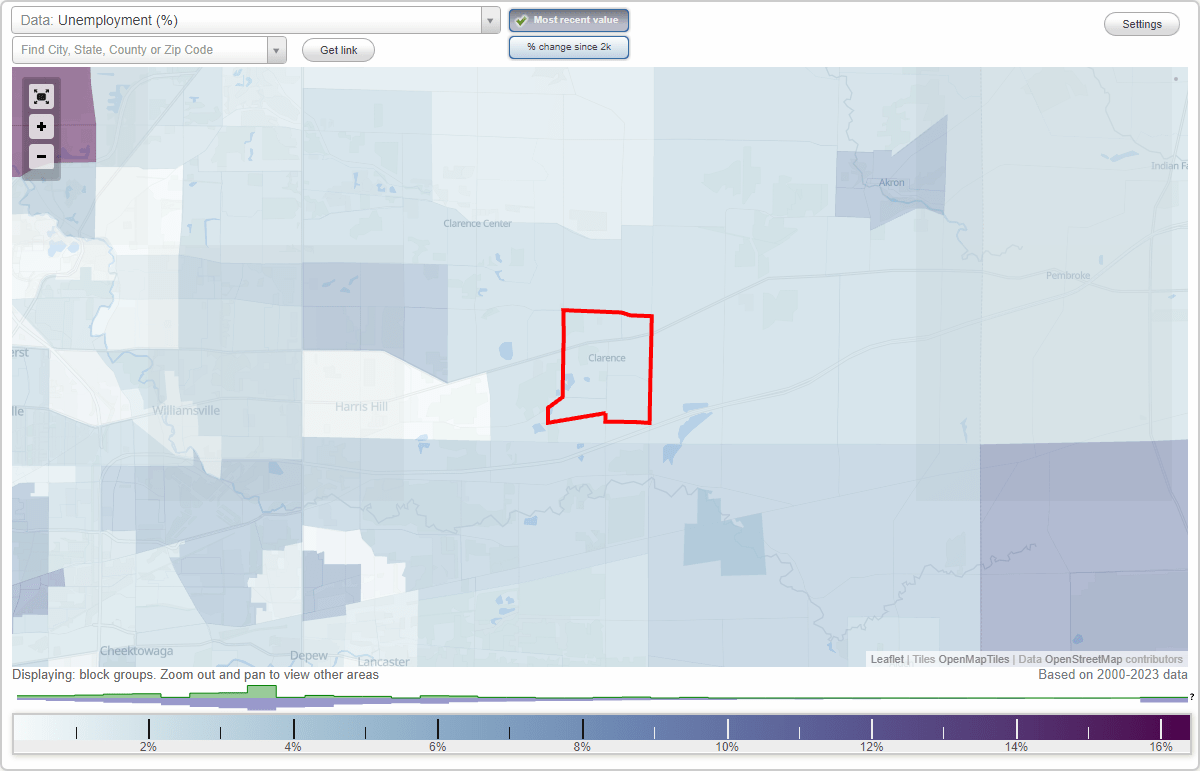Viewport: 1200px width, 771px height.
Task: Click the Clarence Center map label
Action: 478,224
